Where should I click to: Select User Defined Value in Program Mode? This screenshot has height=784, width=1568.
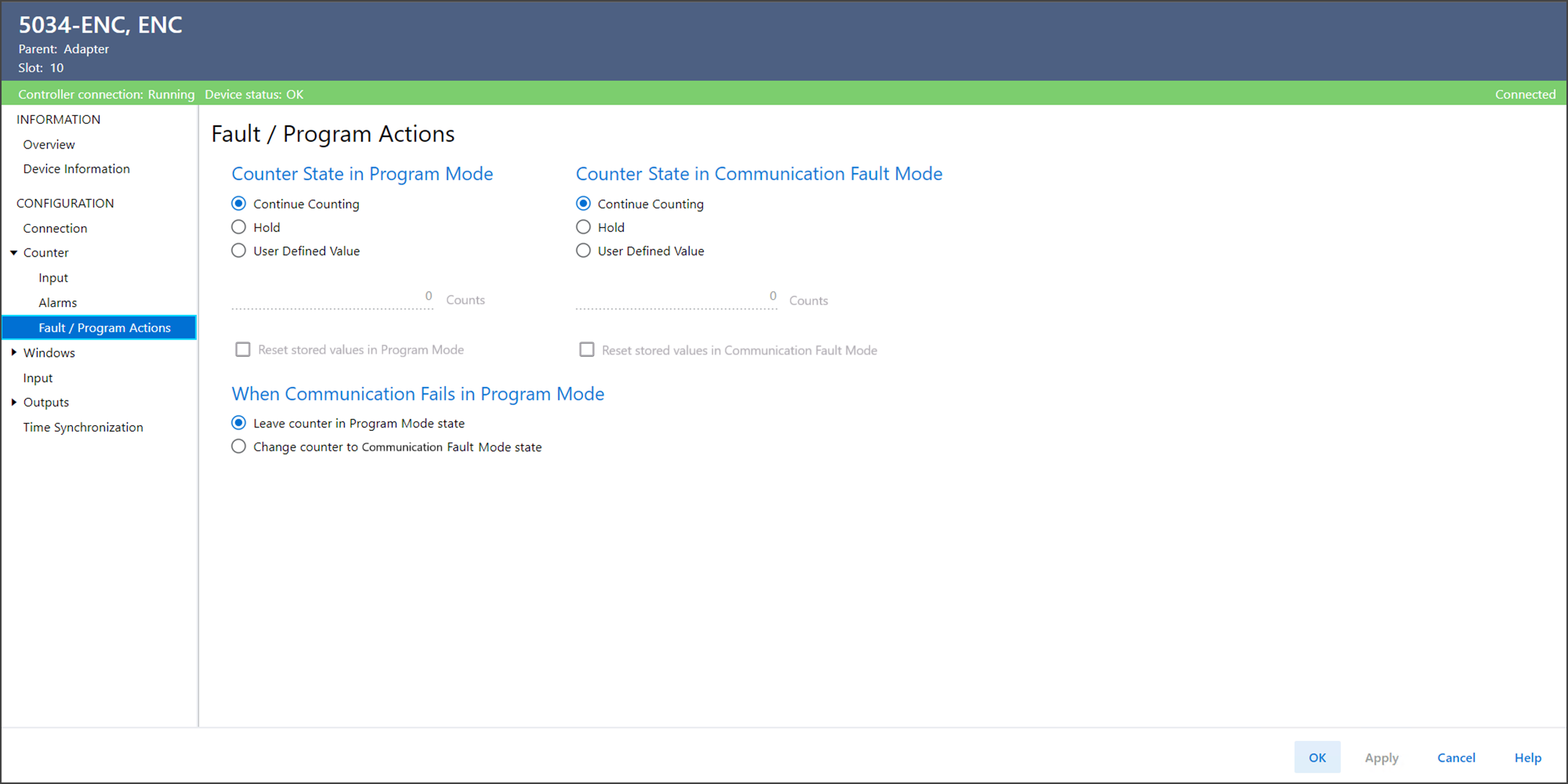point(239,251)
